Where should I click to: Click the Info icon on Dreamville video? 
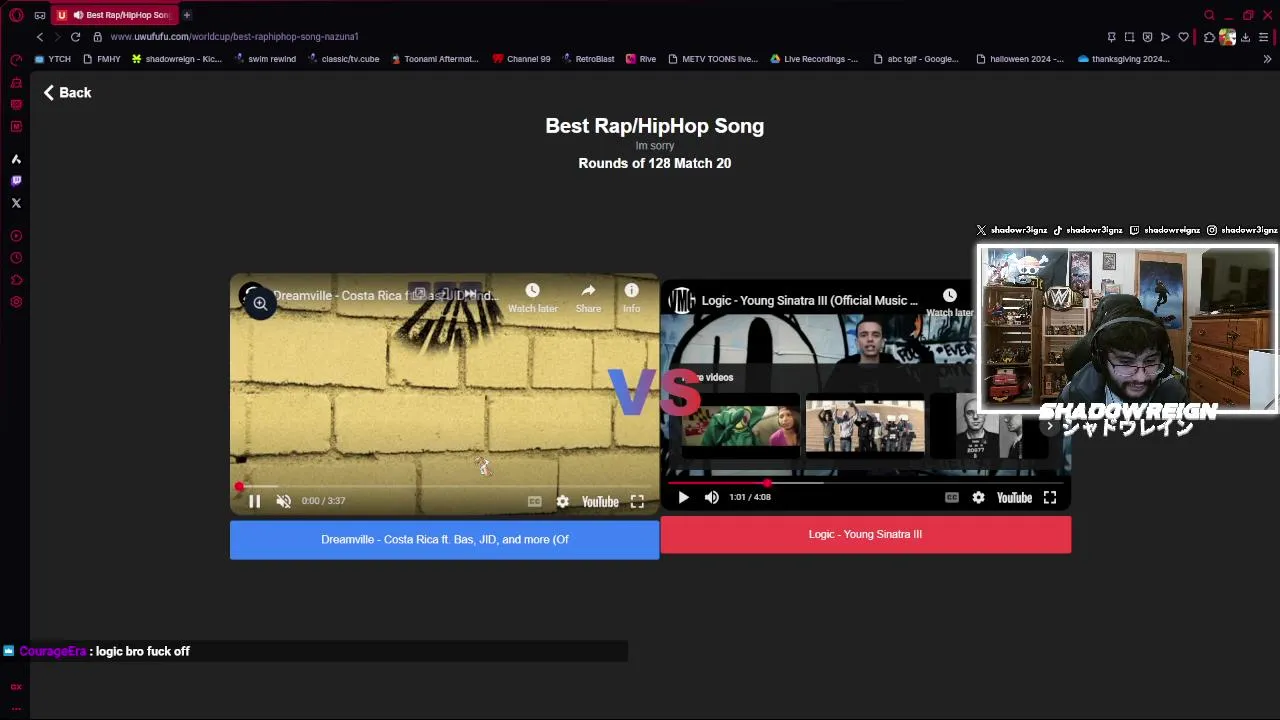(x=631, y=298)
